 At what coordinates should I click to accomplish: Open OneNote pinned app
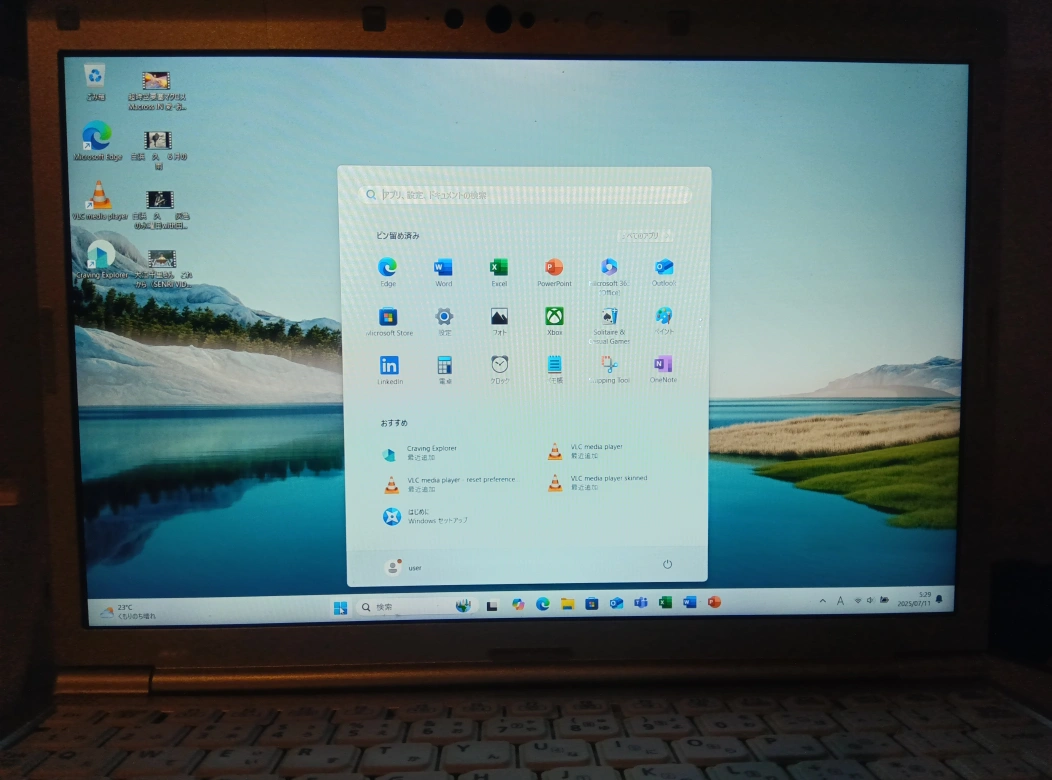[x=662, y=365]
